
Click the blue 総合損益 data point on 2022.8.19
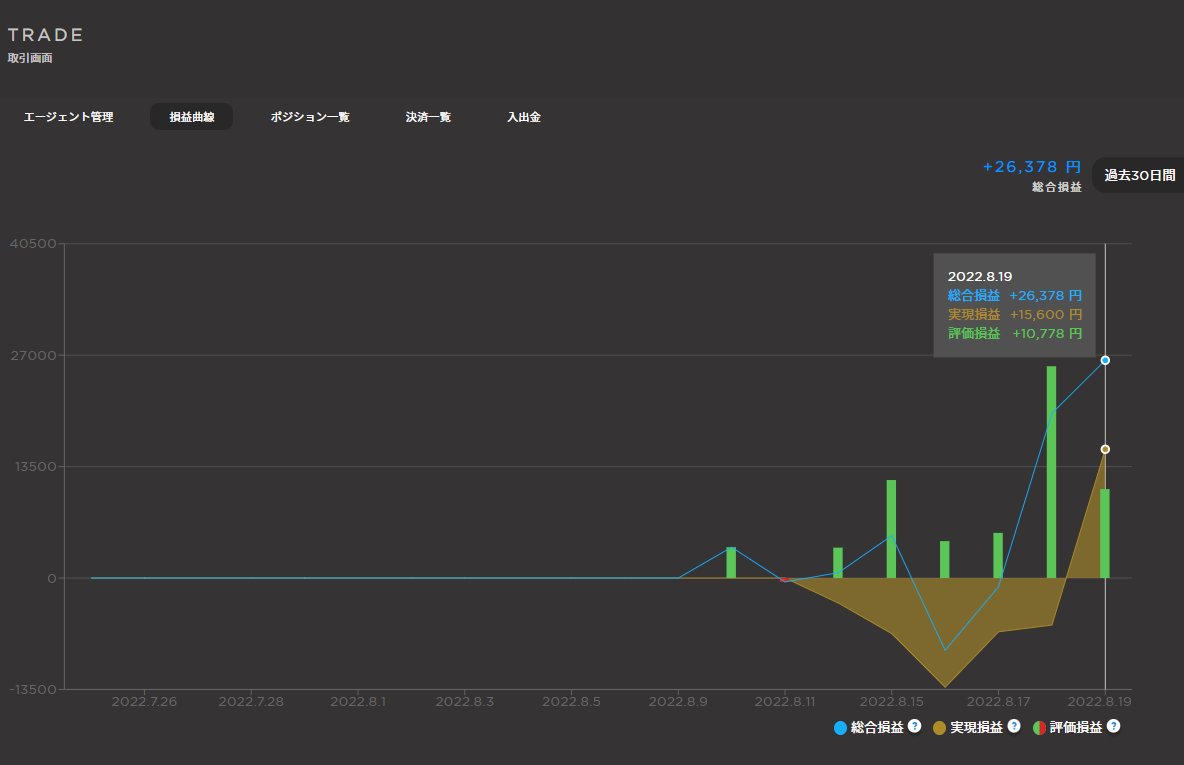(1105, 360)
